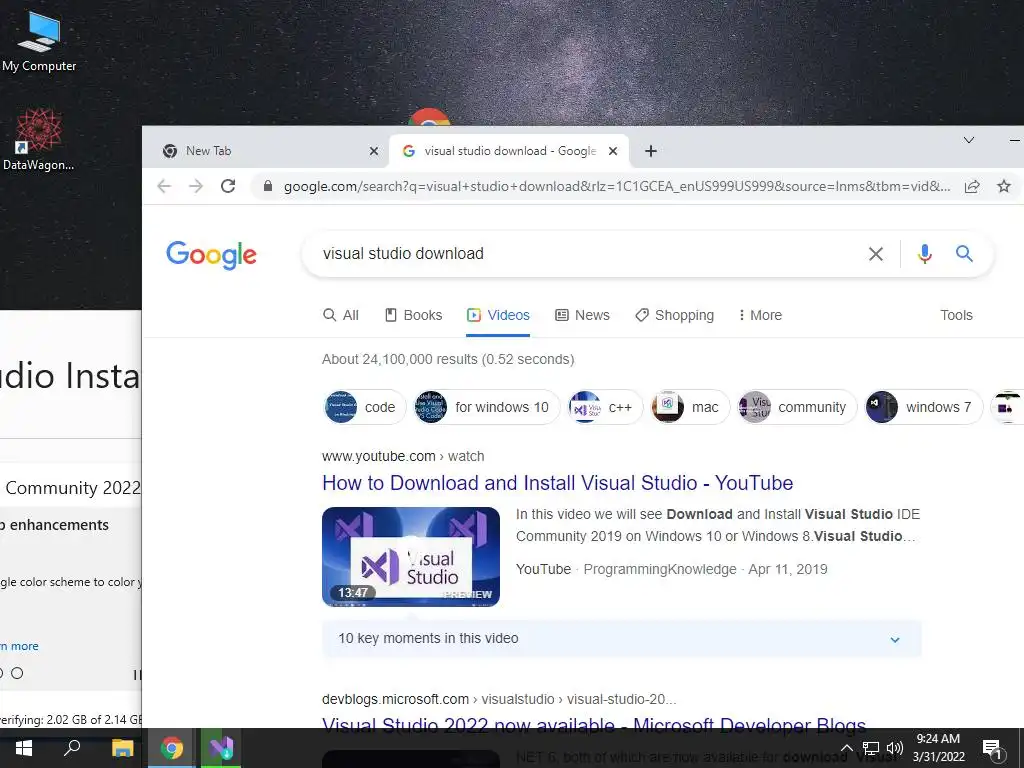Viewport: 1024px width, 768px height.
Task: Open volume control tray icon
Action: pyautogui.click(x=895, y=748)
